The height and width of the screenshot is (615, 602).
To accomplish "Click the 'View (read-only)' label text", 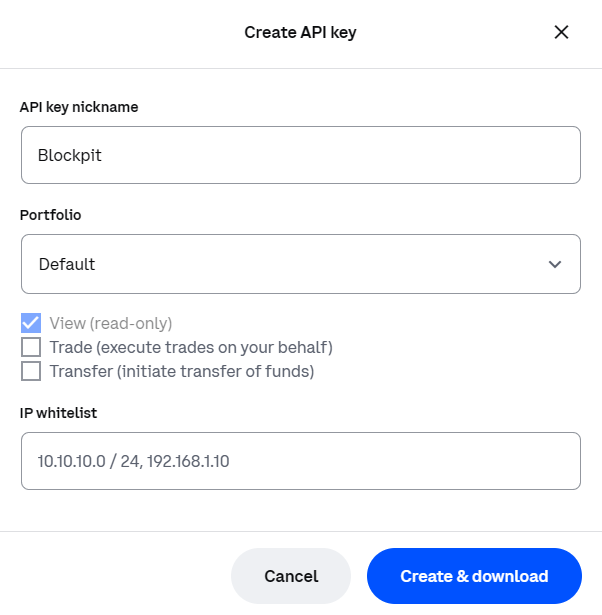I will point(111,324).
